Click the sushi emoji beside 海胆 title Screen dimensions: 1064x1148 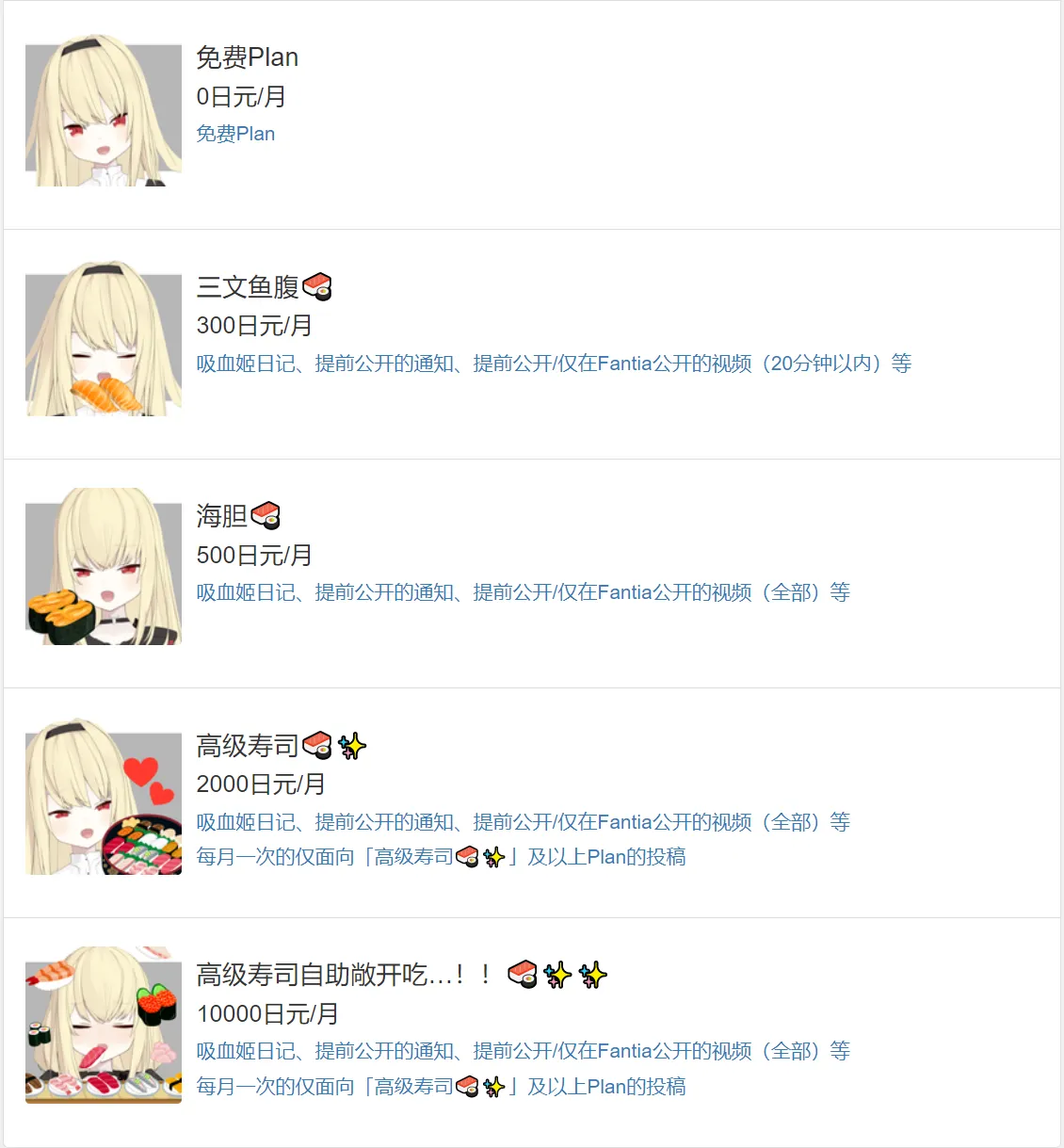266,515
